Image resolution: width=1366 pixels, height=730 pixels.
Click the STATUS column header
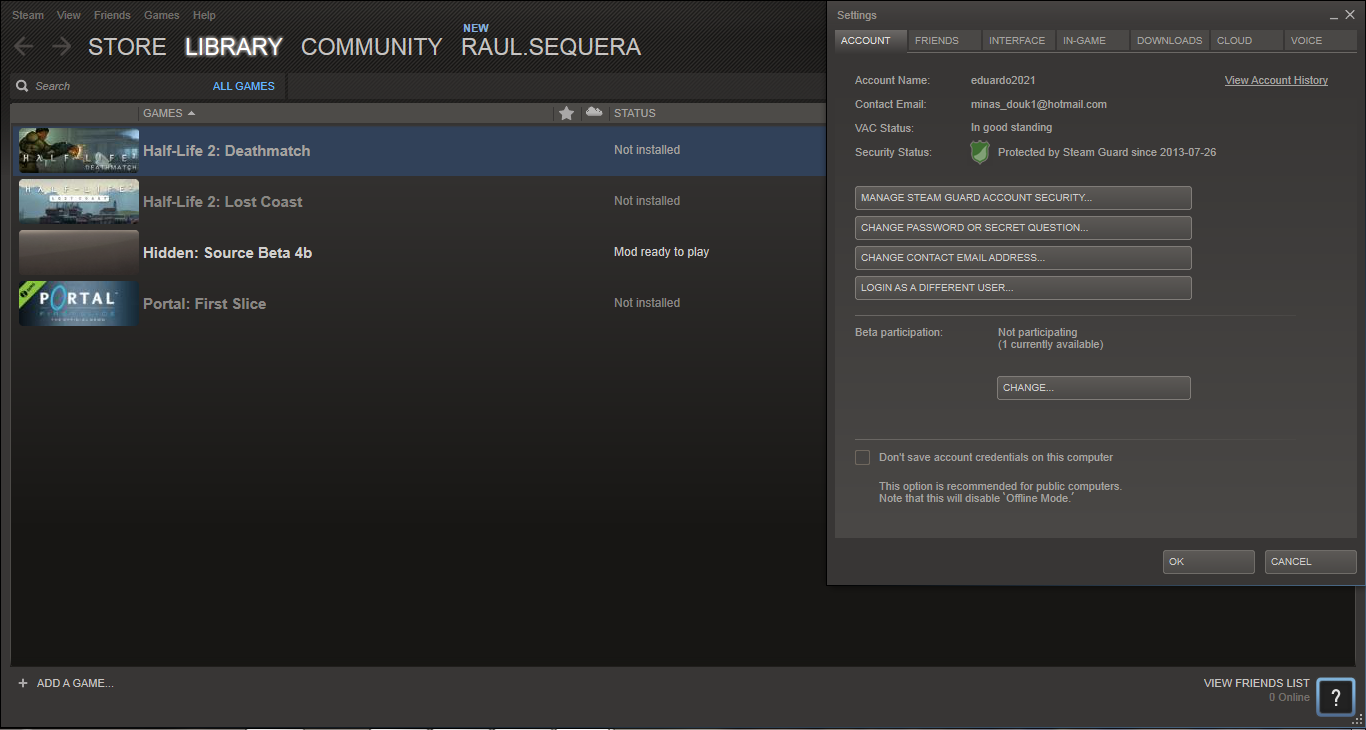634,113
